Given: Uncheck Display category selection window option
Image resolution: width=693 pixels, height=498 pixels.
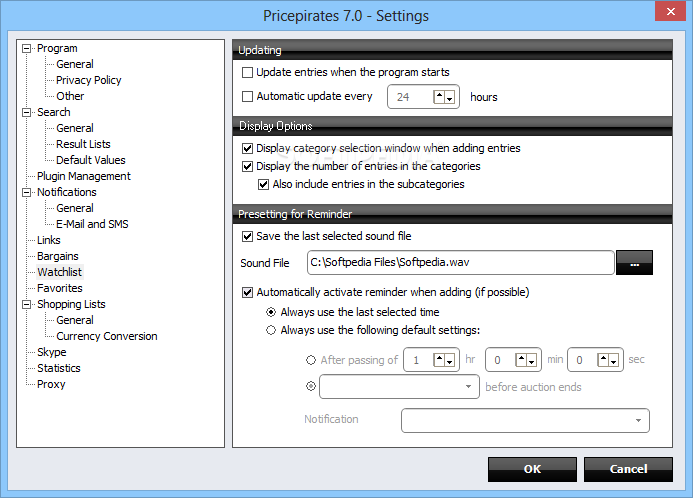Looking at the screenshot, I should (248, 148).
